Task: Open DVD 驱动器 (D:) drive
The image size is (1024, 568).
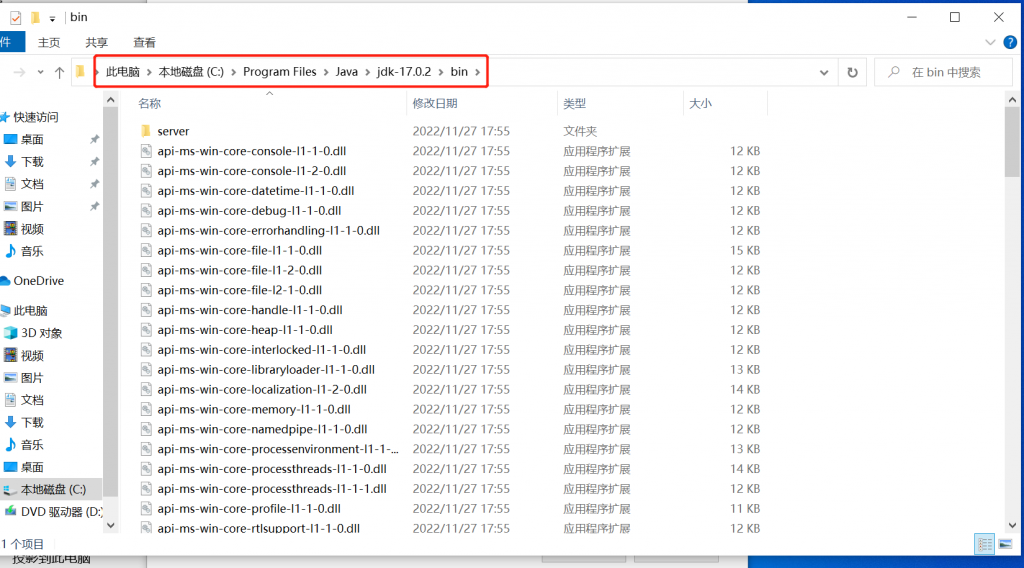Action: click(x=54, y=511)
